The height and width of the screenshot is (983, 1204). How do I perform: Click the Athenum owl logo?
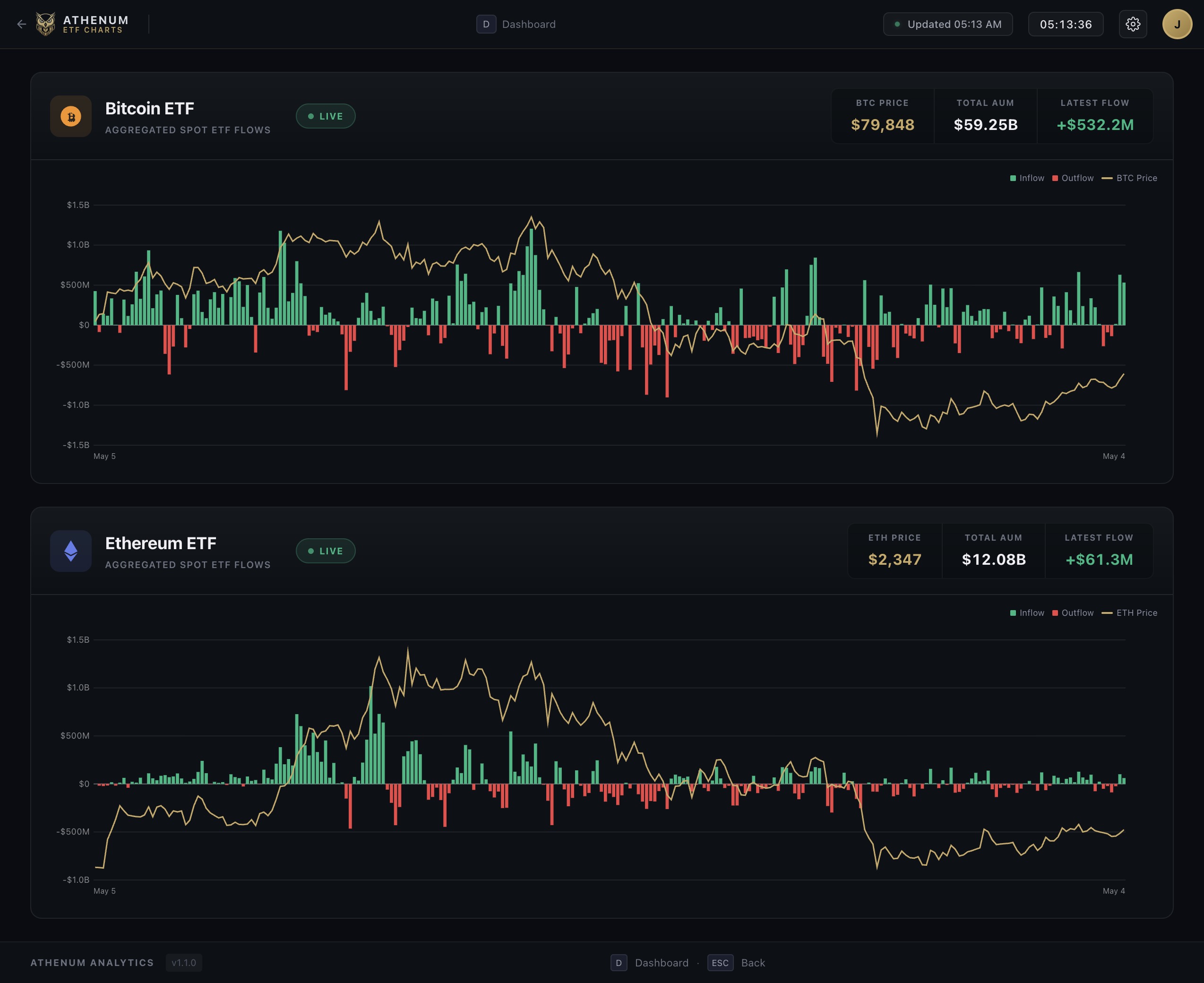(45, 25)
